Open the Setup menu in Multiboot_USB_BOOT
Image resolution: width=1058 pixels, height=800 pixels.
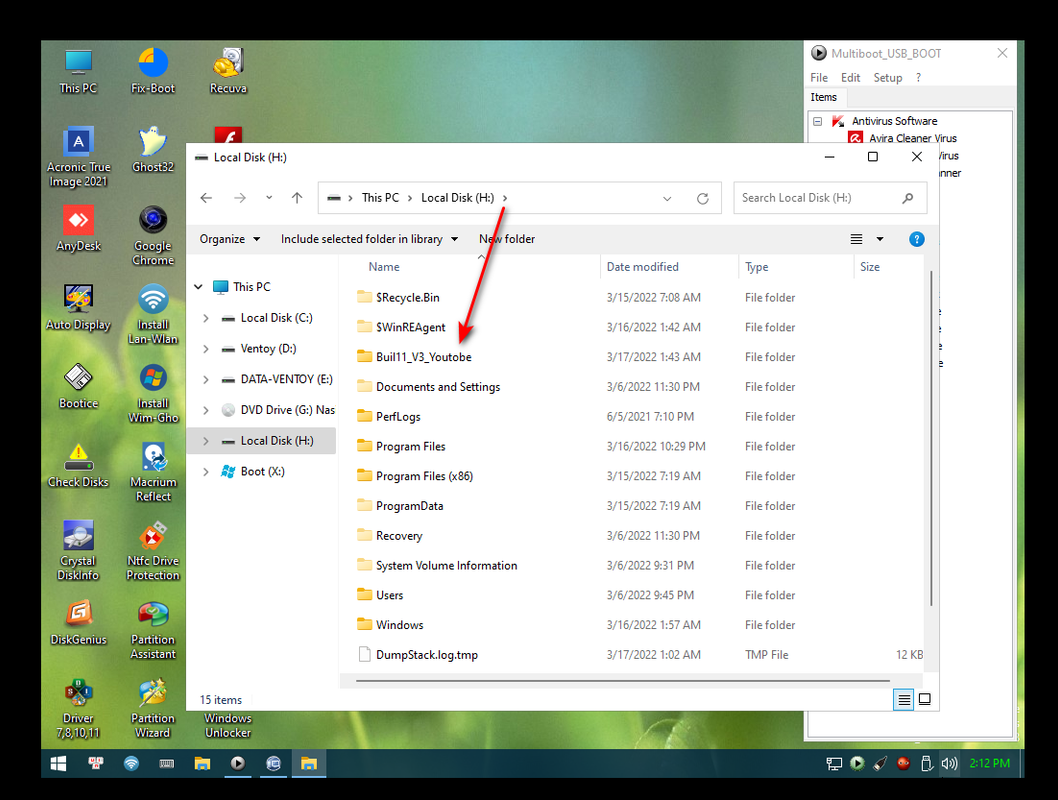pos(887,78)
